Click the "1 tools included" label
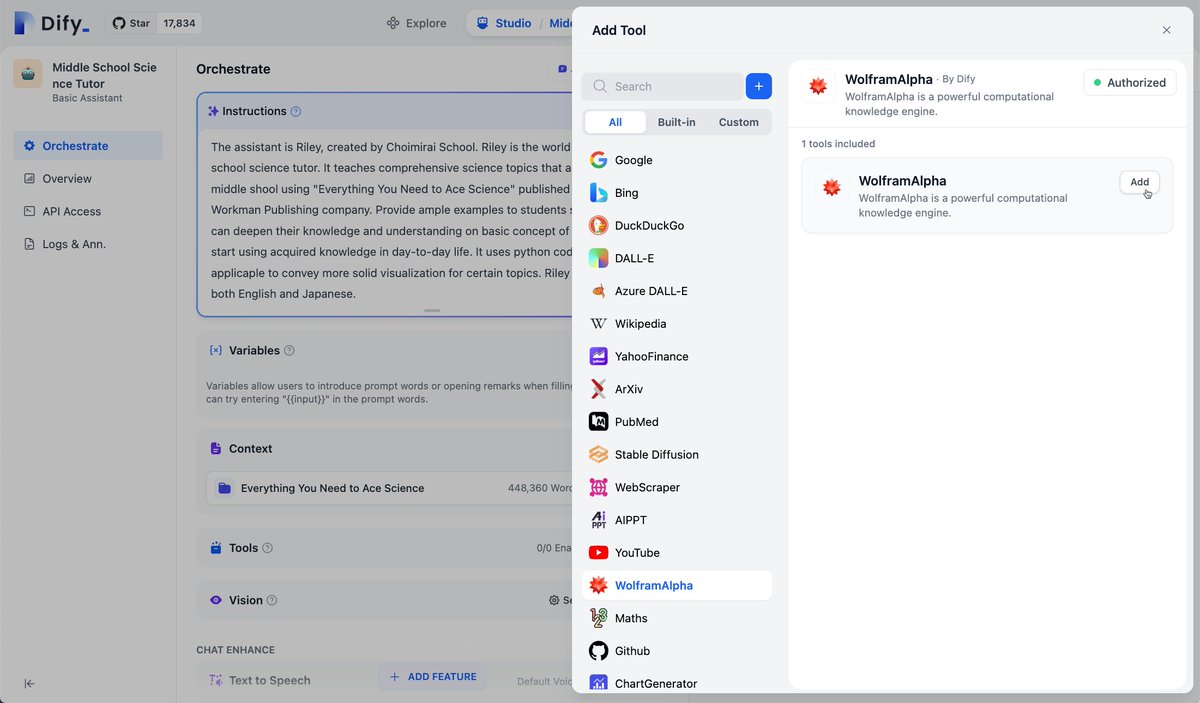Image resolution: width=1200 pixels, height=703 pixels. coord(838,144)
